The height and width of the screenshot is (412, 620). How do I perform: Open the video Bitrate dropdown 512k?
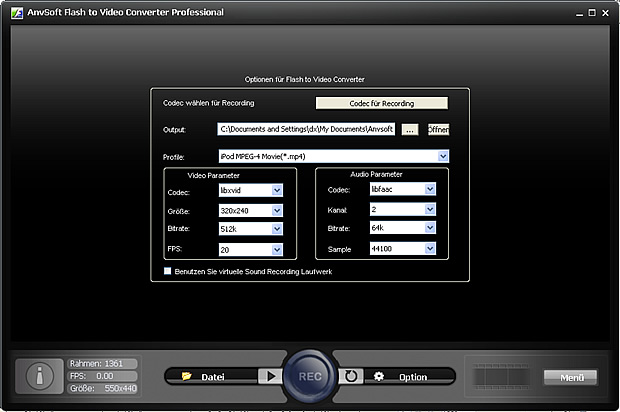pyautogui.click(x=277, y=229)
